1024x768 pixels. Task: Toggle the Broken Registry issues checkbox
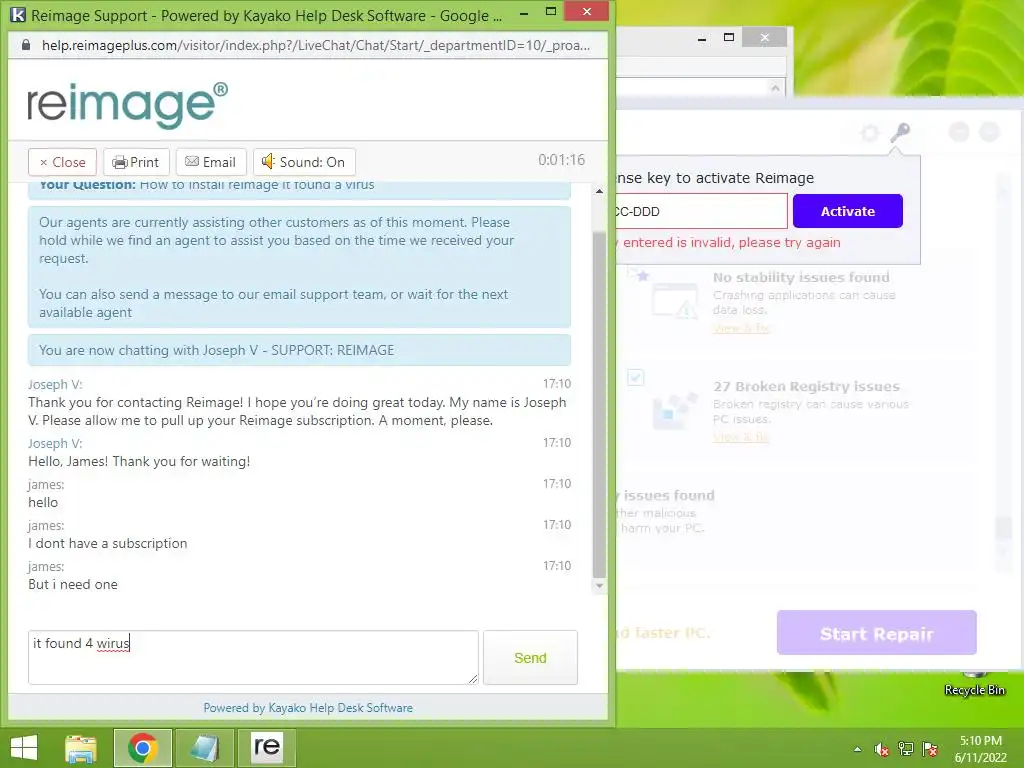(635, 377)
